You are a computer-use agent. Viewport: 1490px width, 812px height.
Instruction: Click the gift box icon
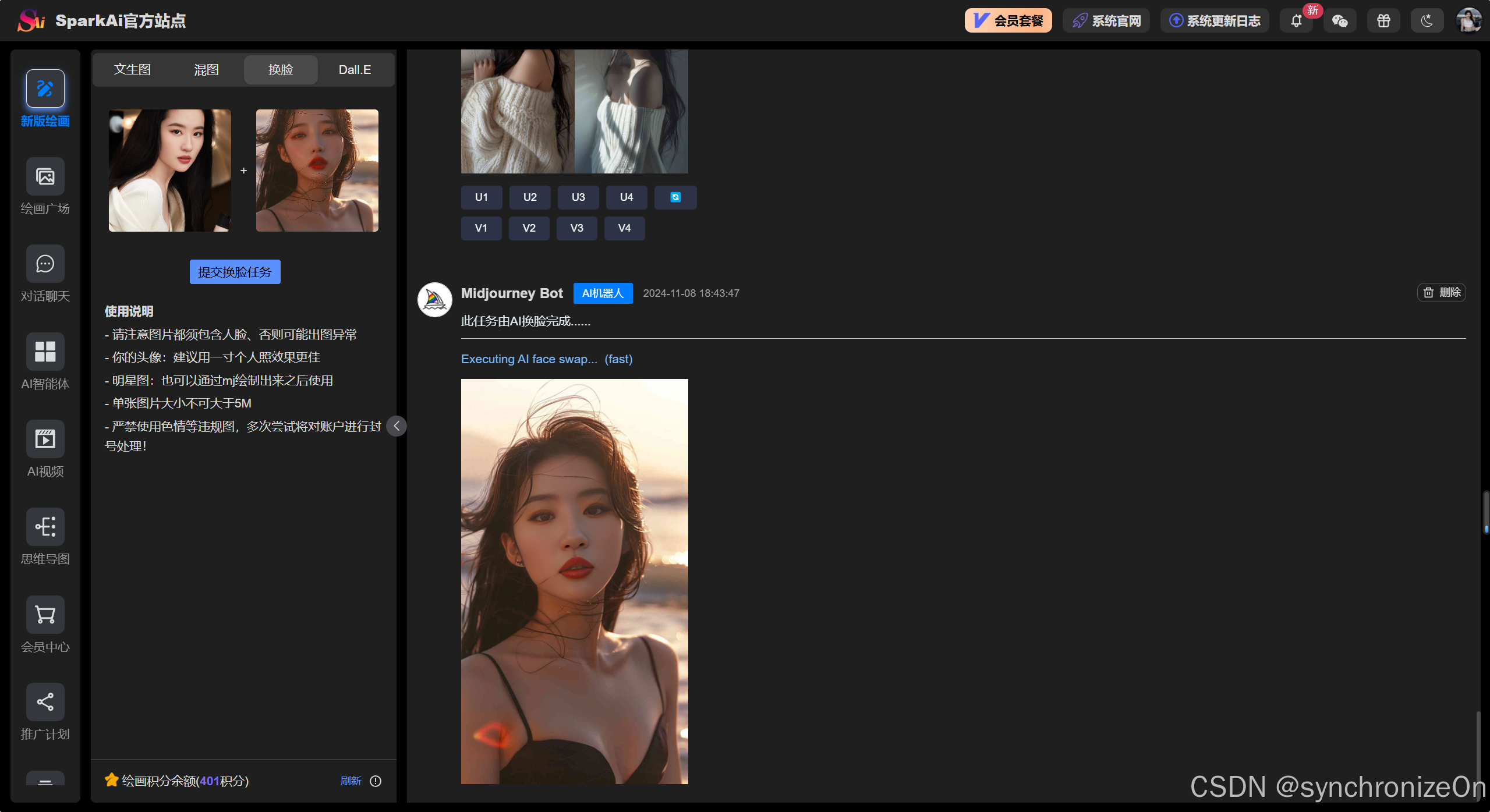pyautogui.click(x=1383, y=21)
